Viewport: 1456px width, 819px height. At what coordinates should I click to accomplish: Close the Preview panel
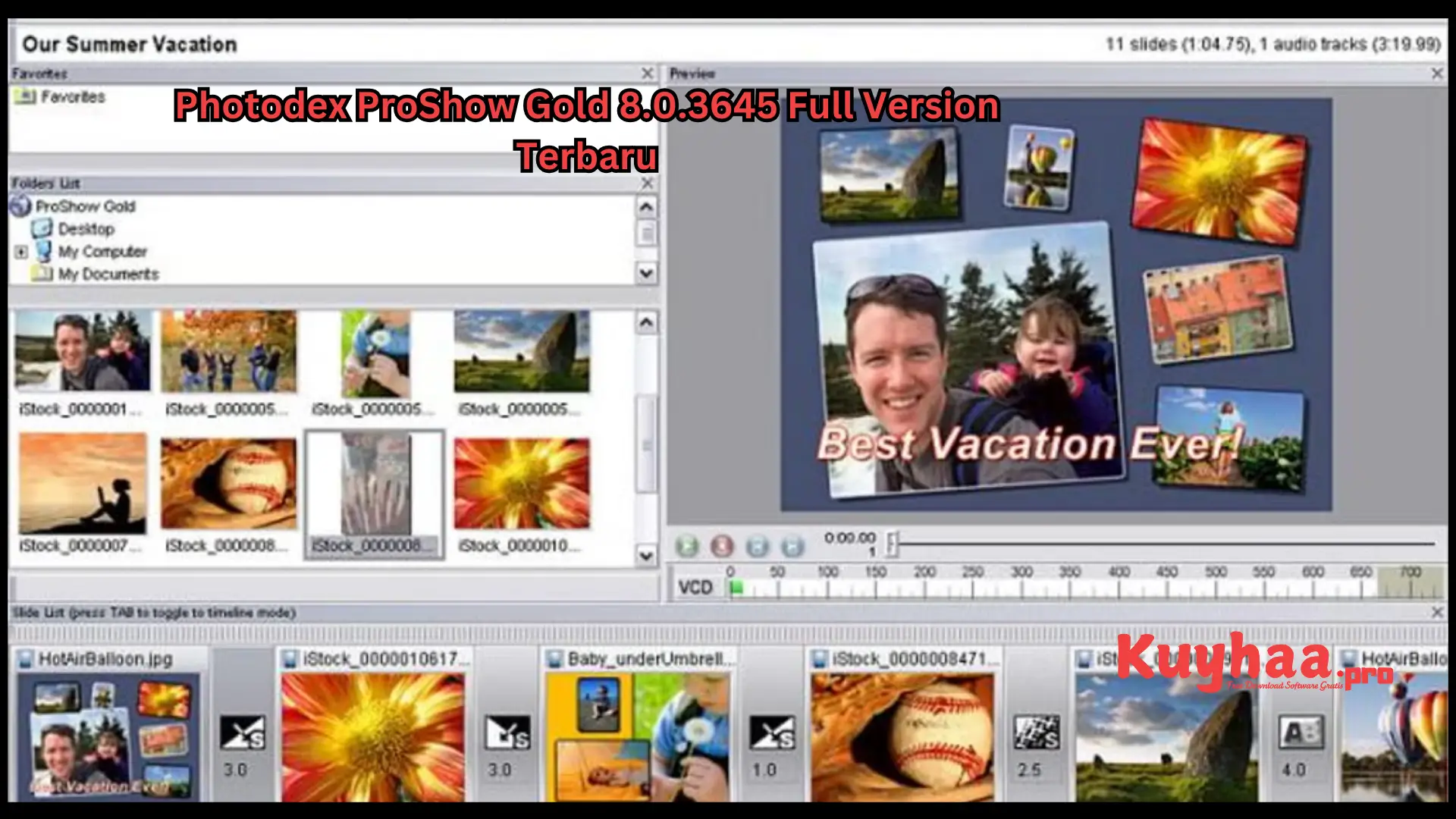pos(1437,74)
